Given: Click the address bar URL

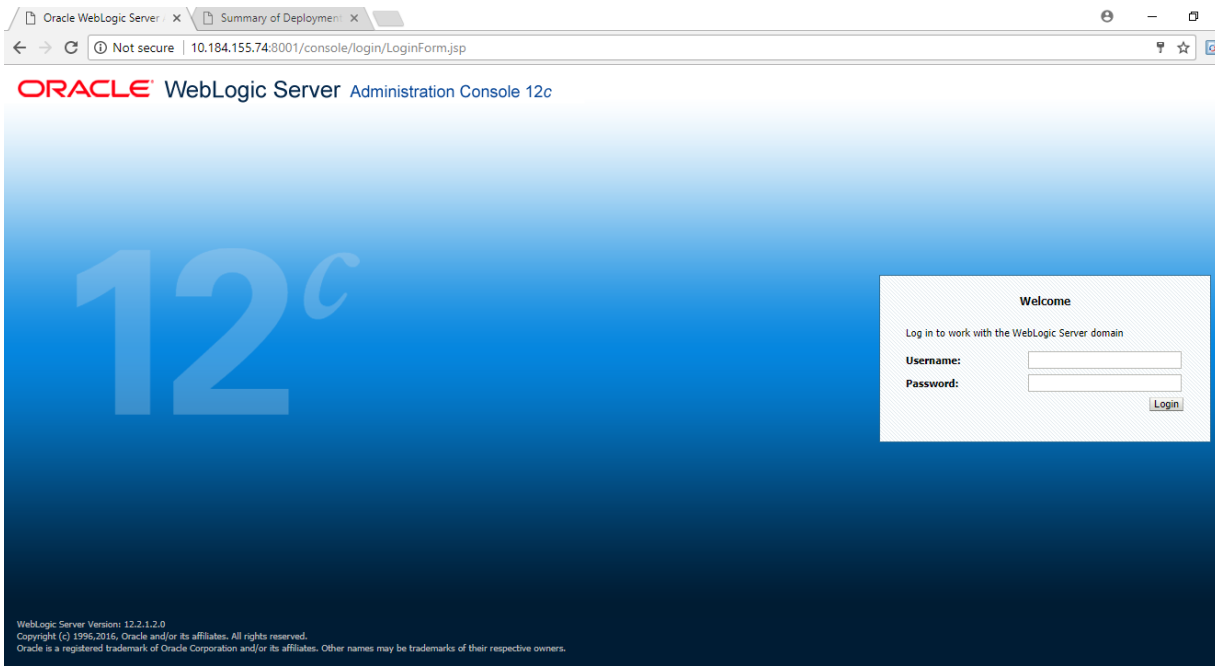Looking at the screenshot, I should [x=328, y=48].
